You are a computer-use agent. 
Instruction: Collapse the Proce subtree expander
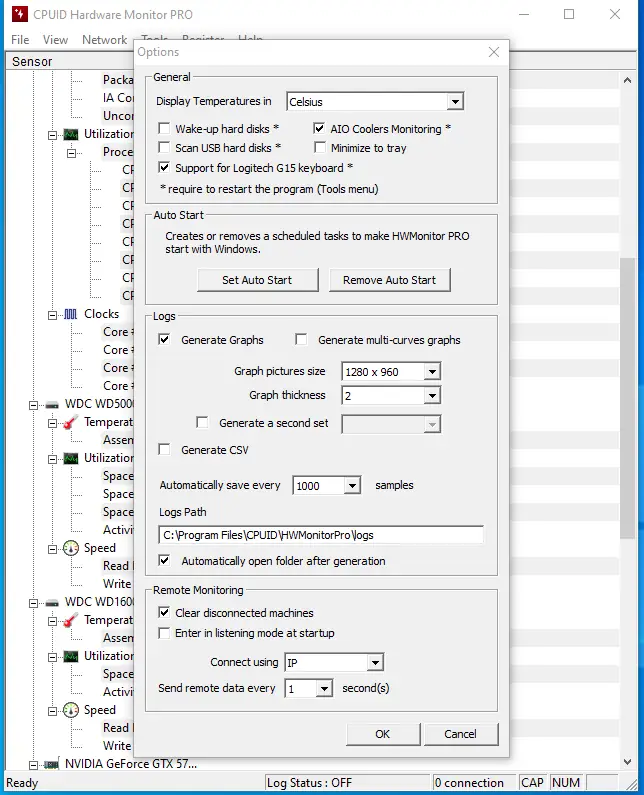[x=71, y=153]
